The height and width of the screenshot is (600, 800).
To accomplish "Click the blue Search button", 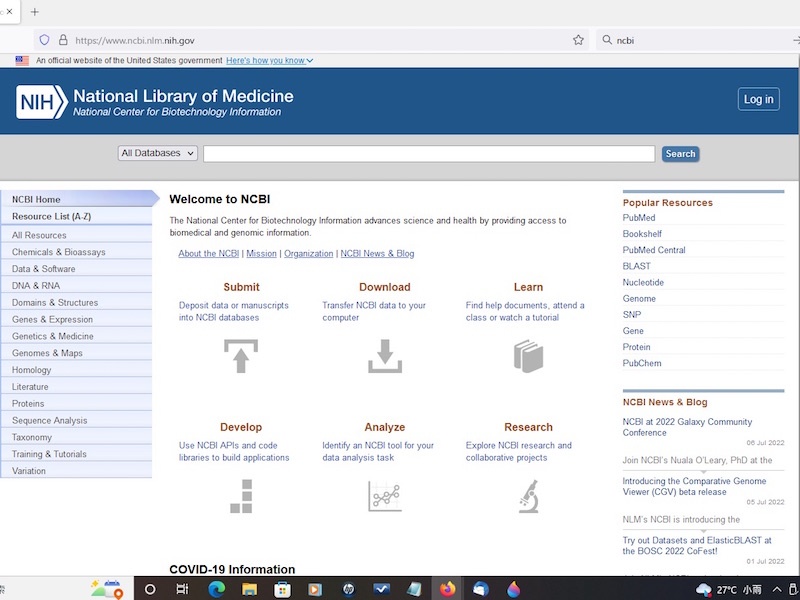I will [680, 154].
